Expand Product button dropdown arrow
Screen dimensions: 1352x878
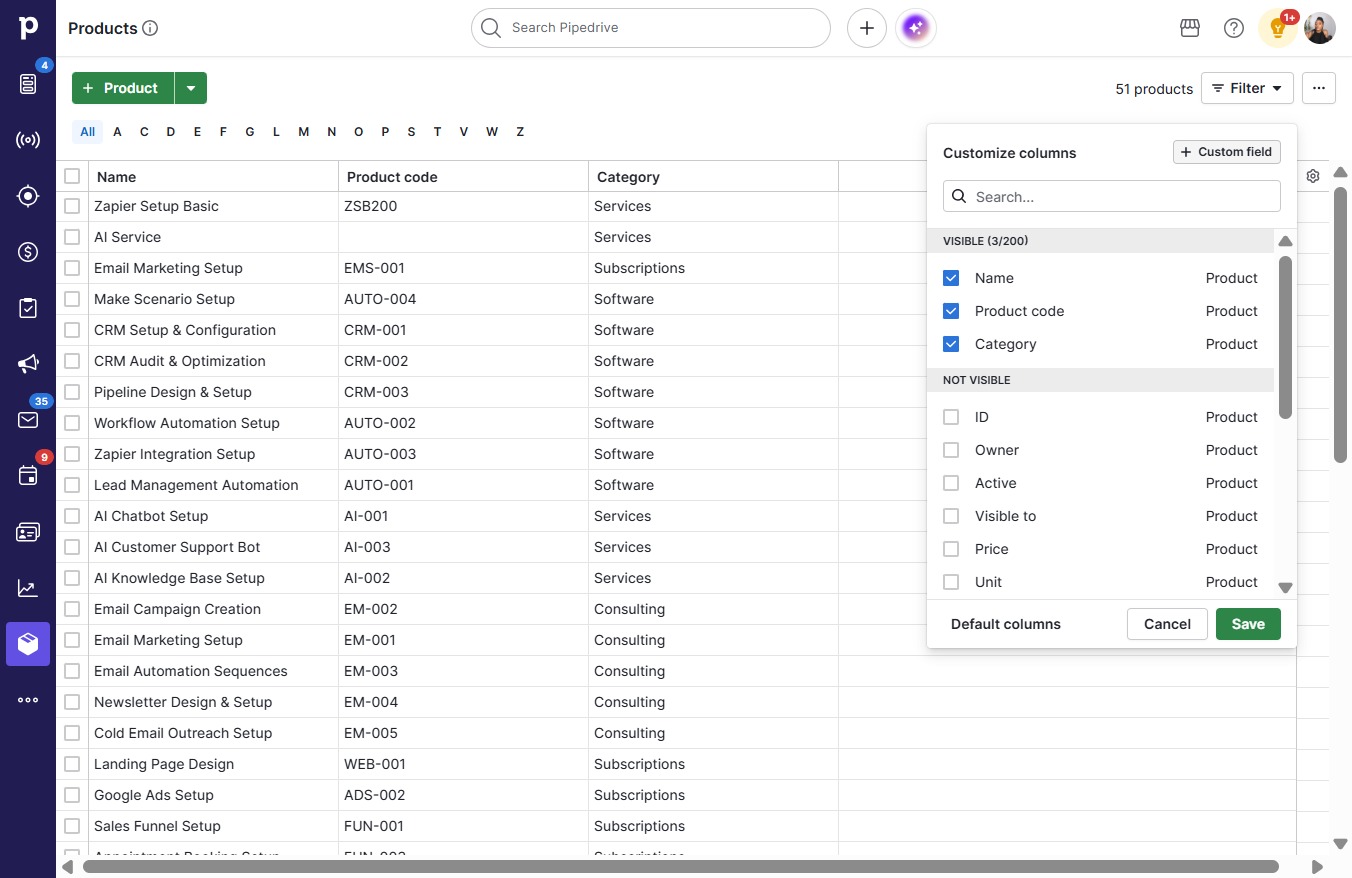191,88
